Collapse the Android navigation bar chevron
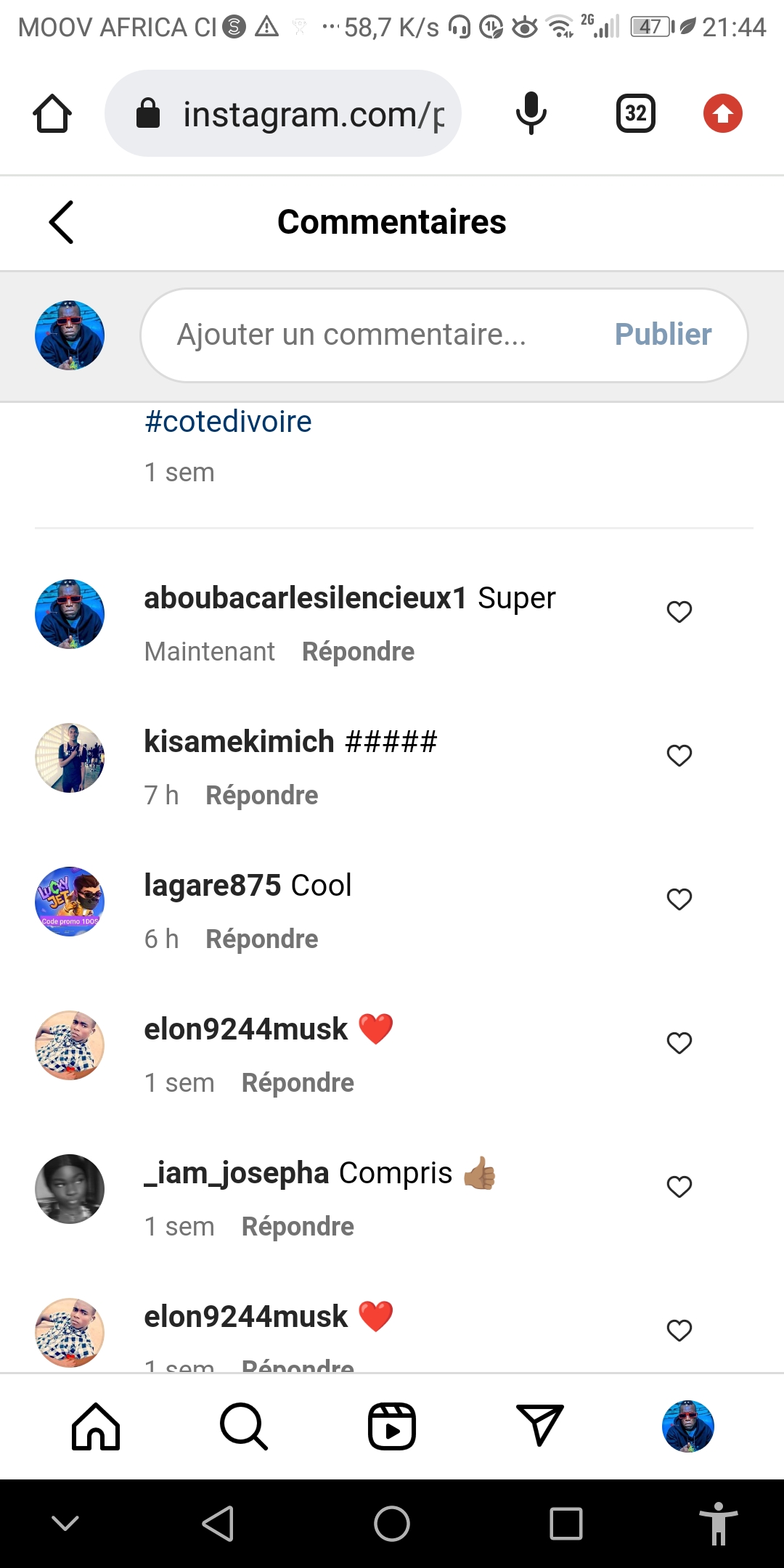The image size is (784, 1568). (65, 1523)
